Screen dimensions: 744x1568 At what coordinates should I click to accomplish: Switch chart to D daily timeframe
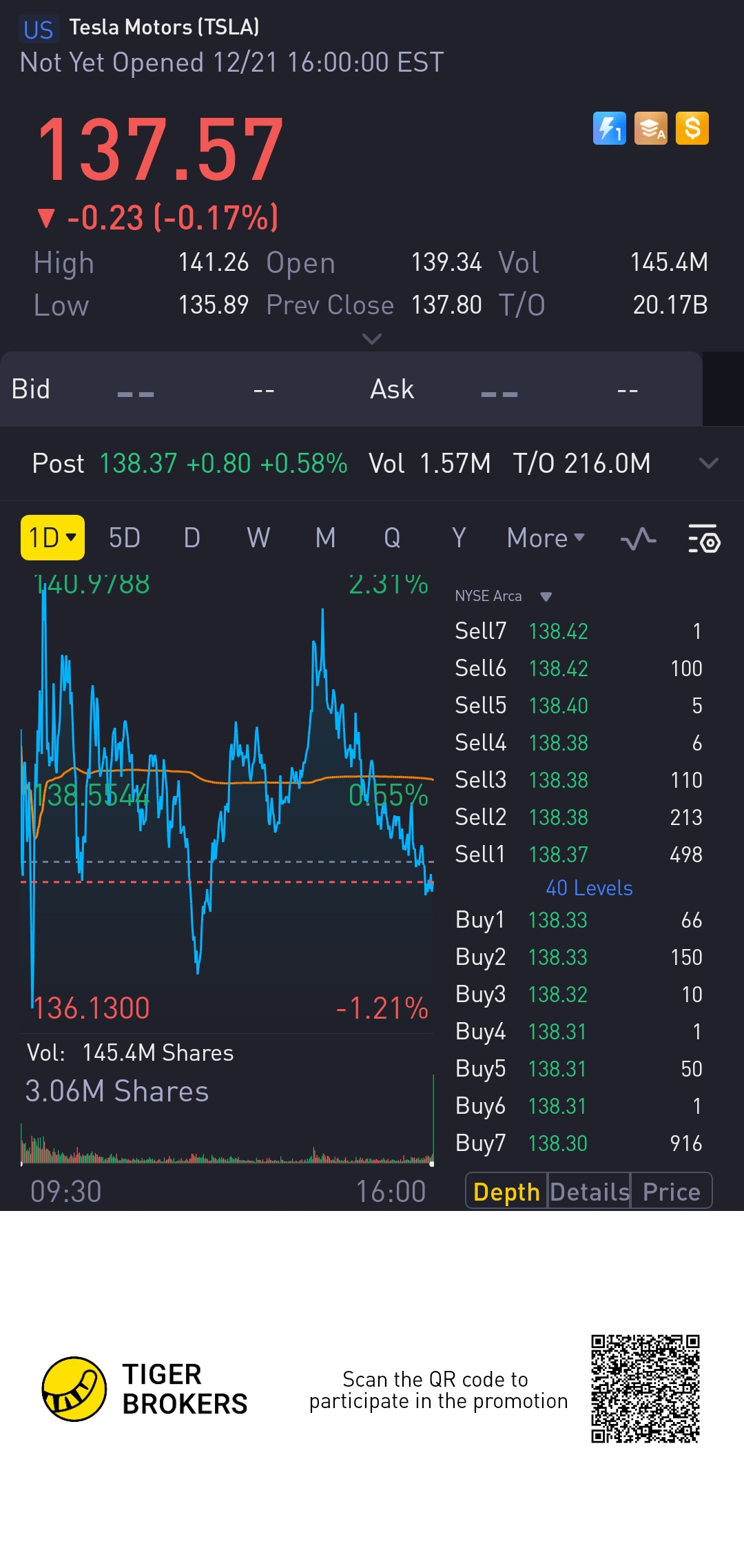click(x=192, y=538)
